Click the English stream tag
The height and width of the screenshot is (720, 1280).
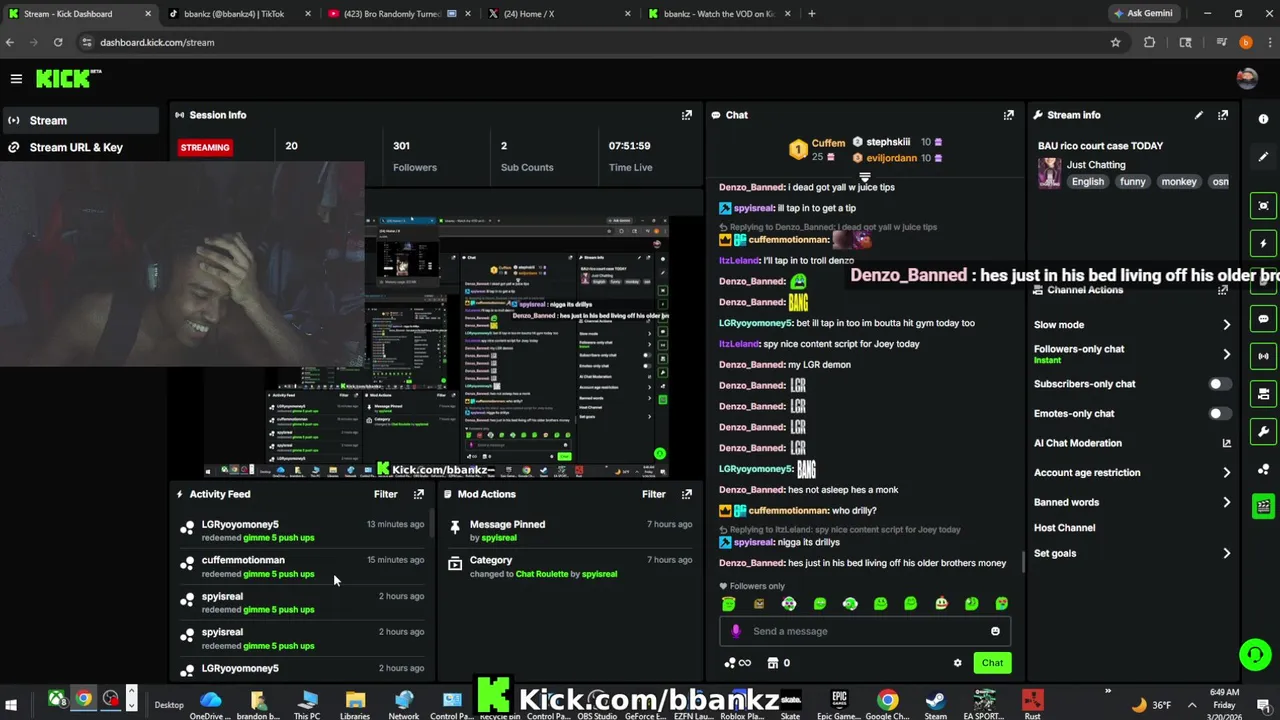(1088, 182)
